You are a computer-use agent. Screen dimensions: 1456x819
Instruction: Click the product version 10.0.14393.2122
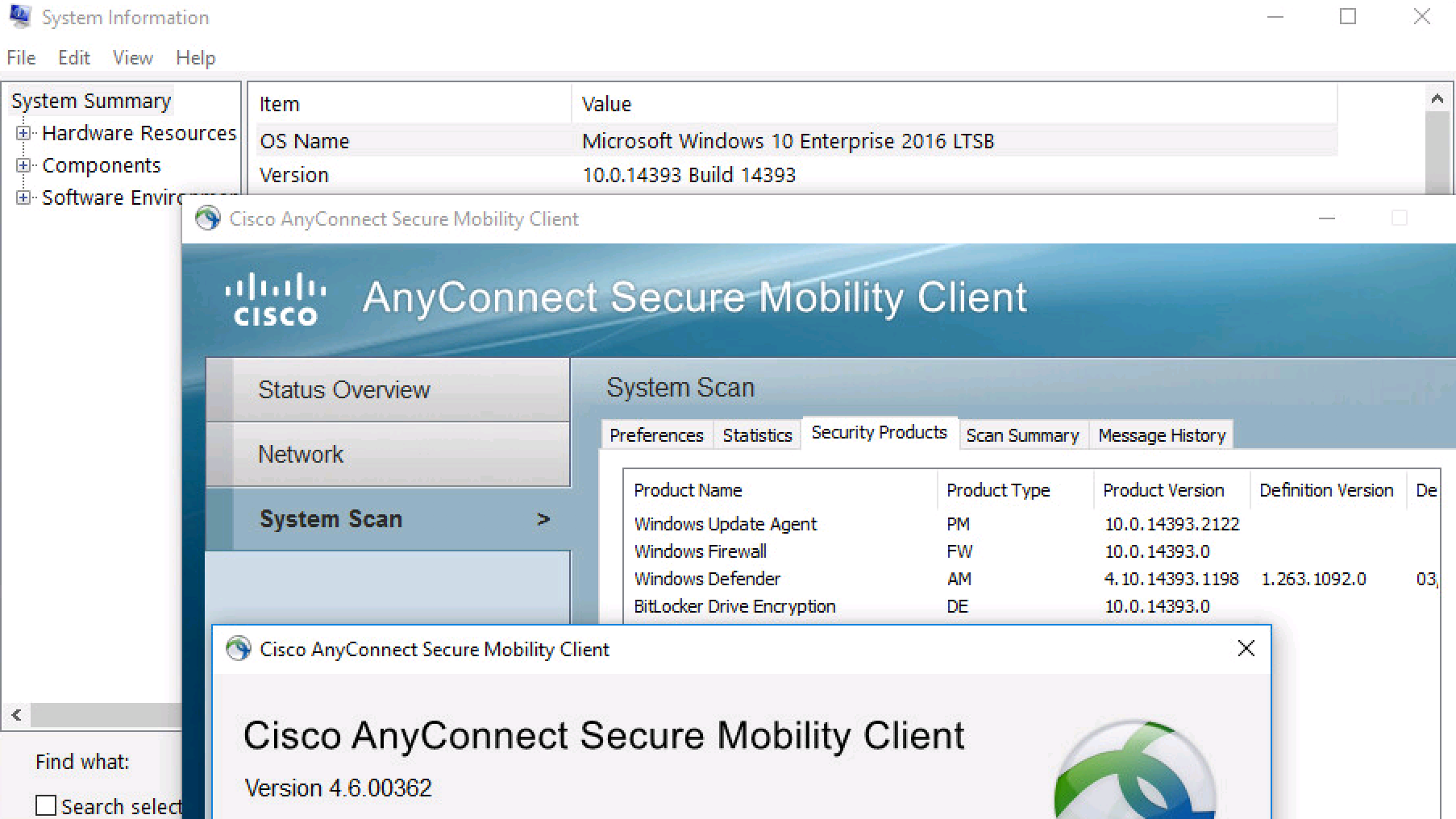(1171, 524)
